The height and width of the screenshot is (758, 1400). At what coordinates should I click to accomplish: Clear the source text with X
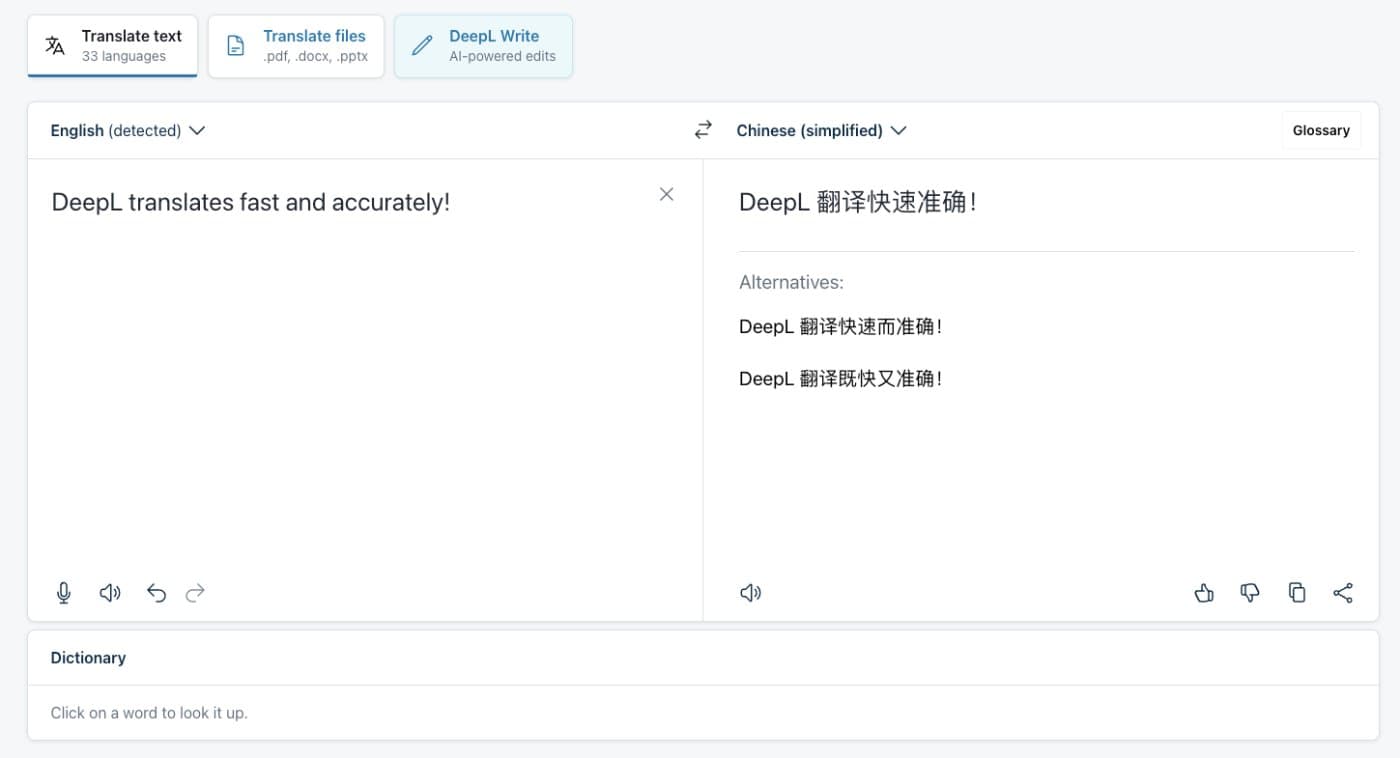click(666, 194)
